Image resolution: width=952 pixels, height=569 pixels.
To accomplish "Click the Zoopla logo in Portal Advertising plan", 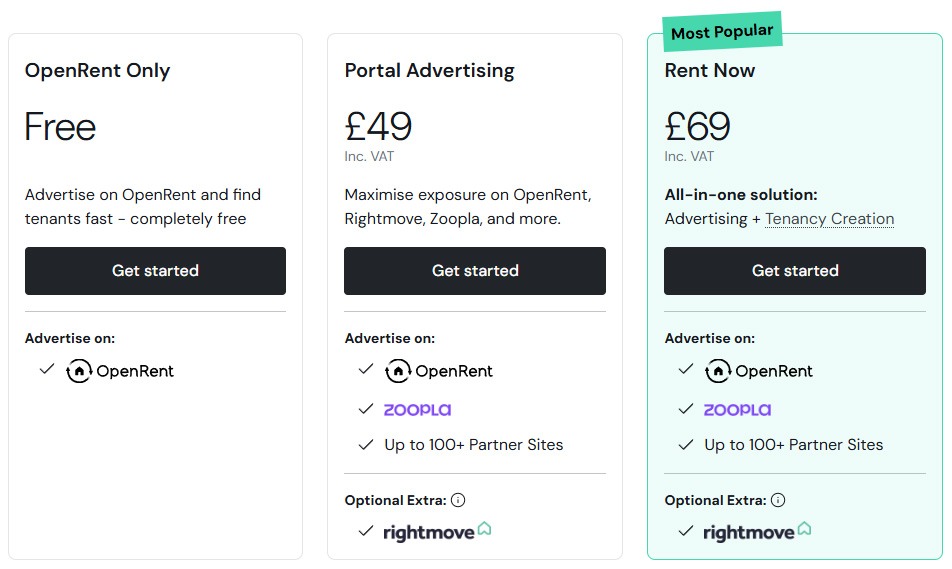I will point(417,409).
